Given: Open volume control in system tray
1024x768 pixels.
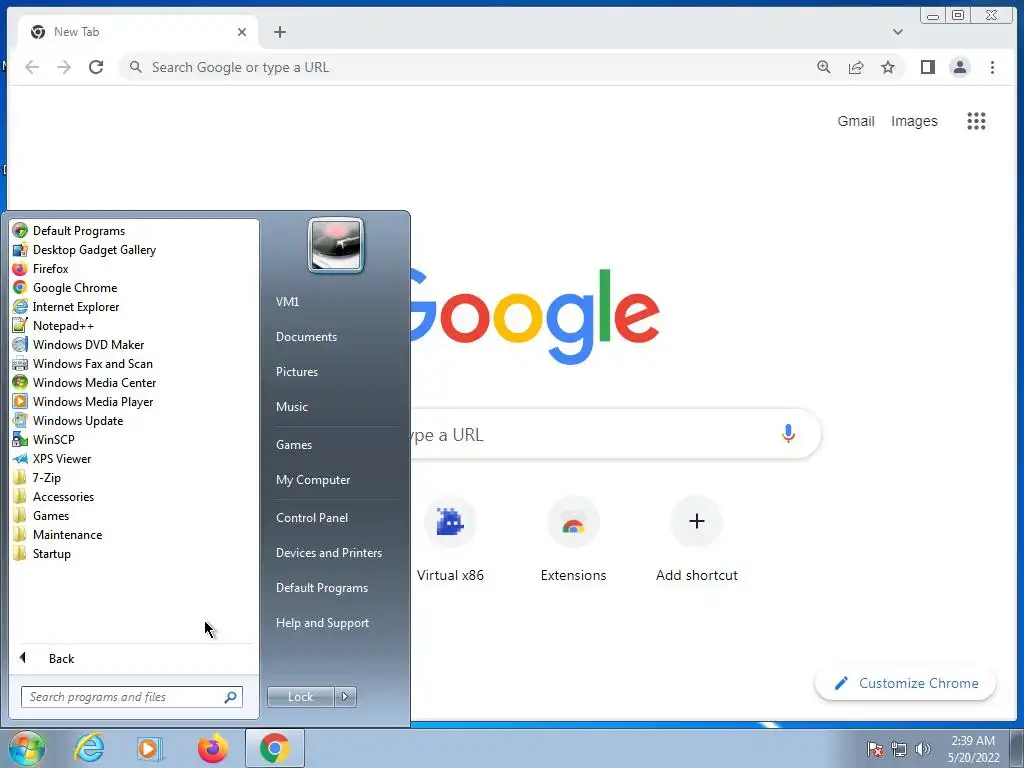Looking at the screenshot, I should [923, 748].
